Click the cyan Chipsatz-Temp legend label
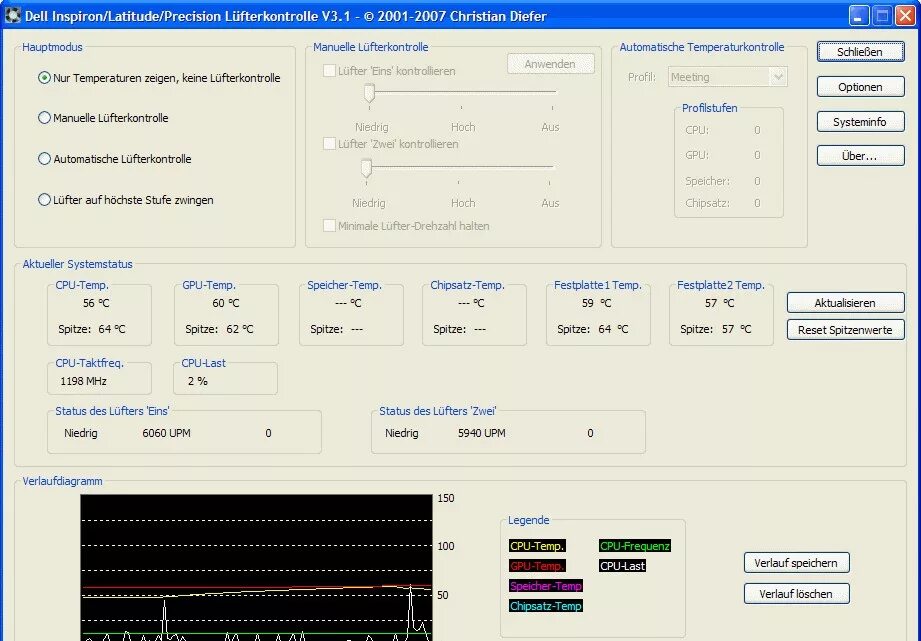This screenshot has height=641, width=921. click(546, 606)
